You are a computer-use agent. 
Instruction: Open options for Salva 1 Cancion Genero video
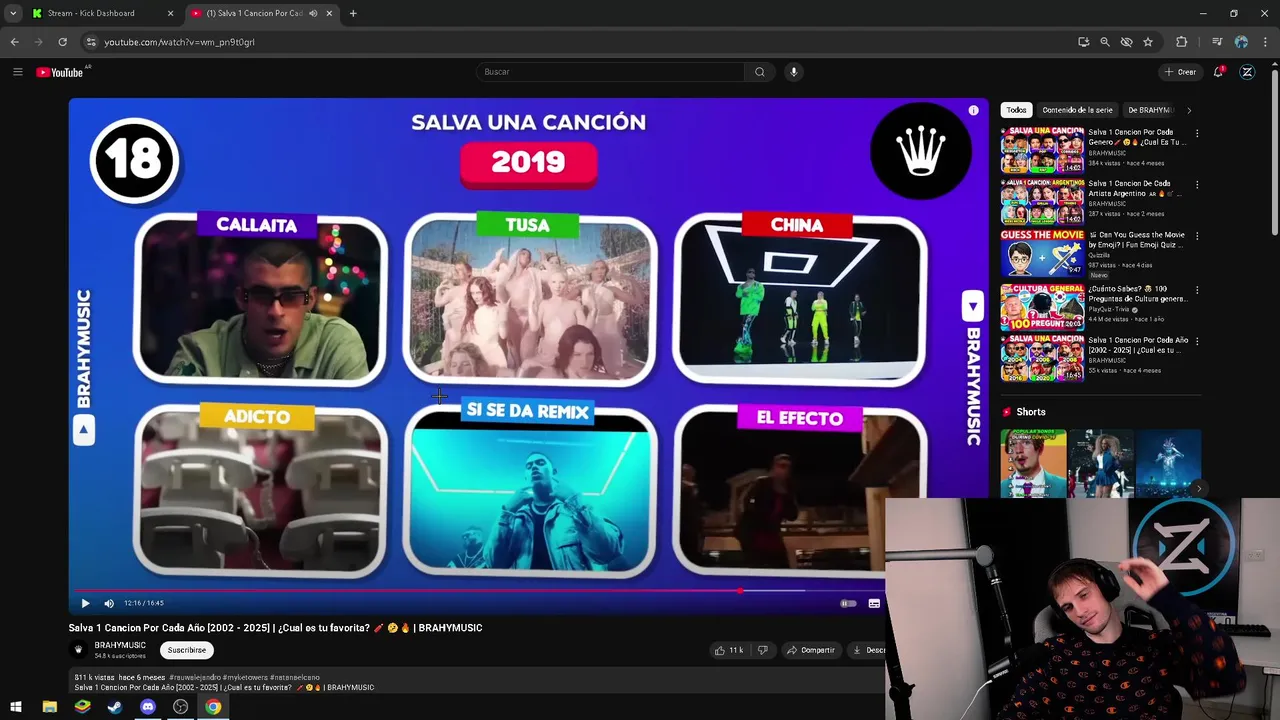click(x=1196, y=133)
